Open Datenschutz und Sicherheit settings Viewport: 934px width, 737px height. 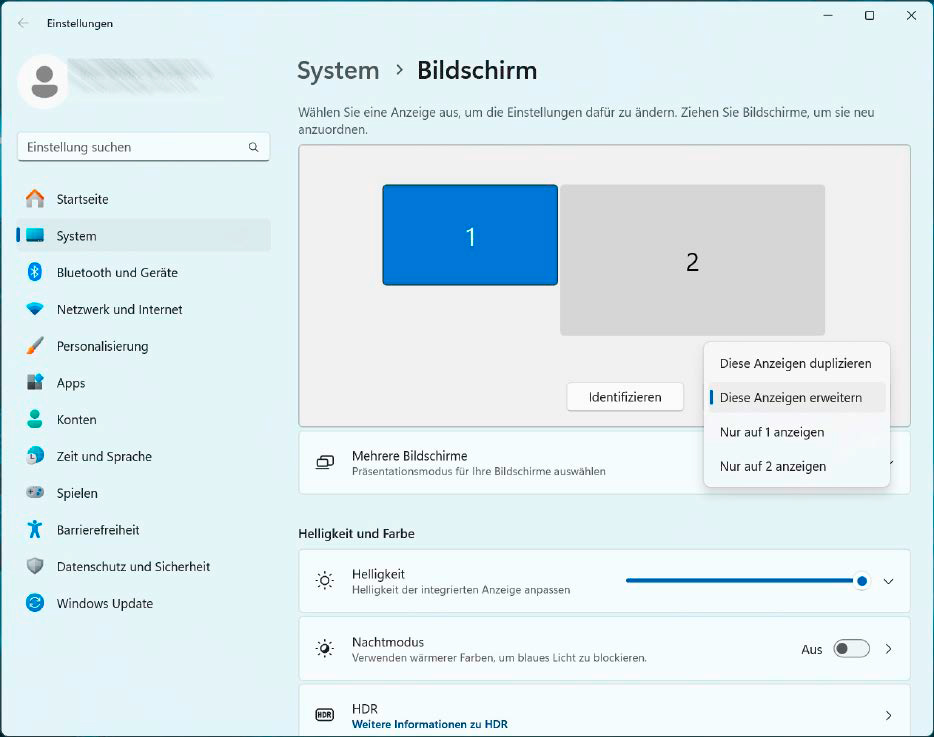pos(135,566)
